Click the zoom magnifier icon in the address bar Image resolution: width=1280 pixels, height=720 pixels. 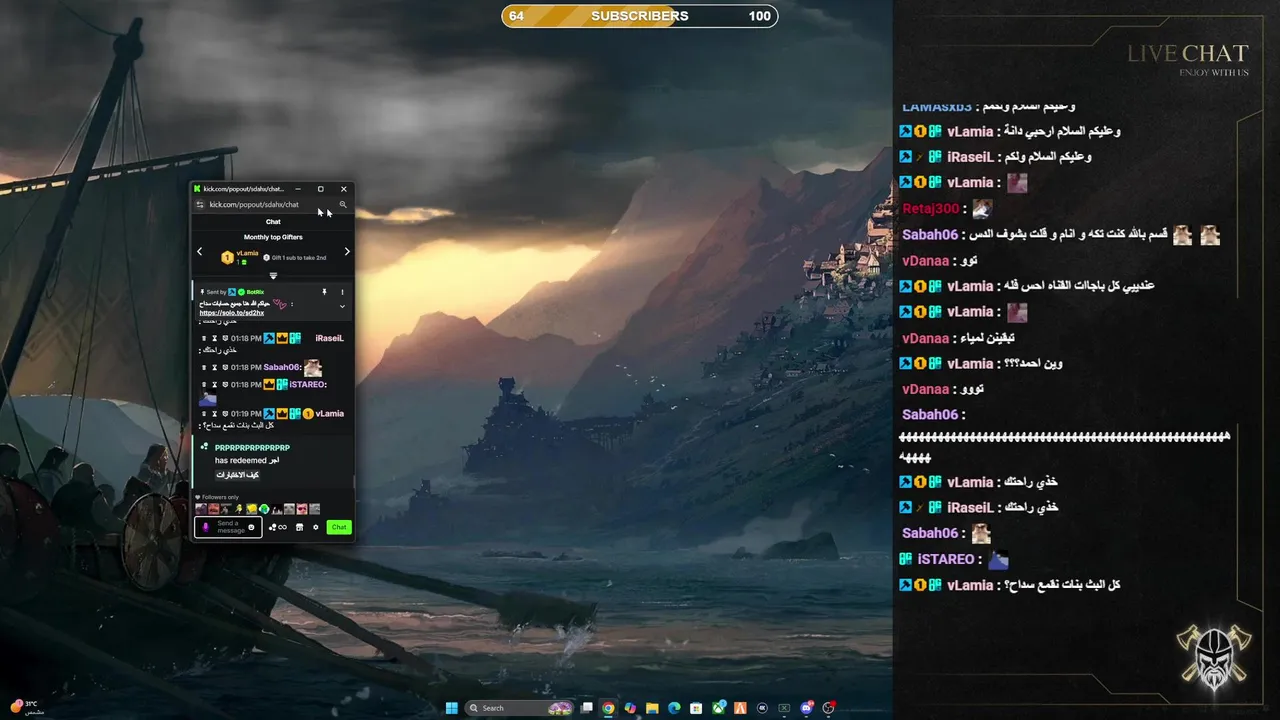coord(343,205)
